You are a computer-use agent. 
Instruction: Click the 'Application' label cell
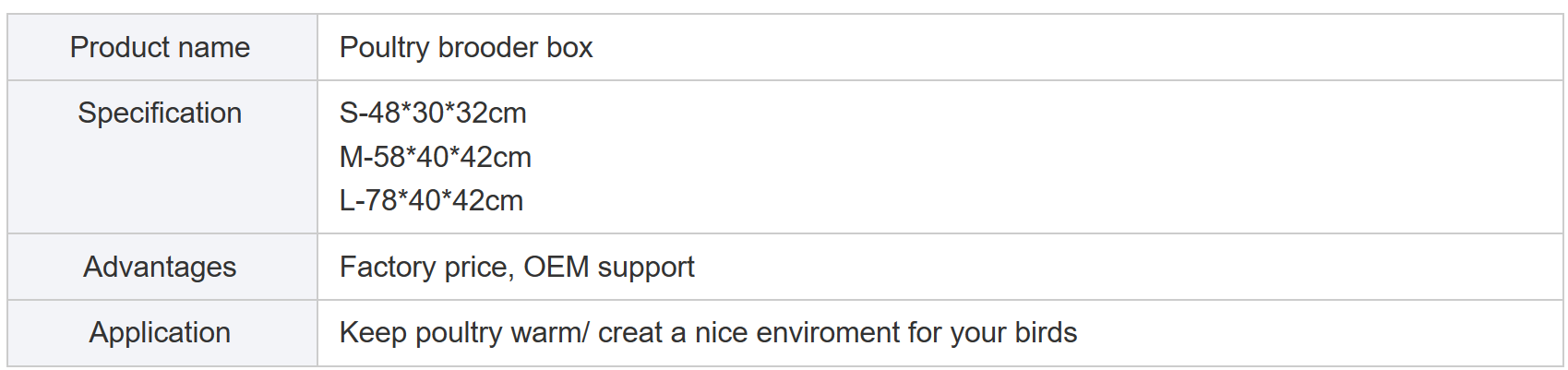pos(162,333)
